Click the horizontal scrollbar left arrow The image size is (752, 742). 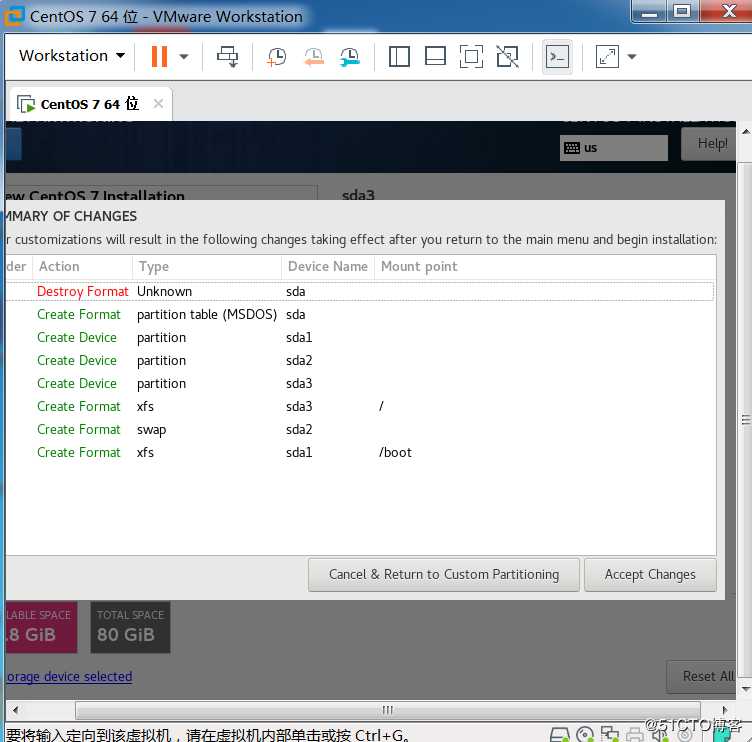point(15,709)
